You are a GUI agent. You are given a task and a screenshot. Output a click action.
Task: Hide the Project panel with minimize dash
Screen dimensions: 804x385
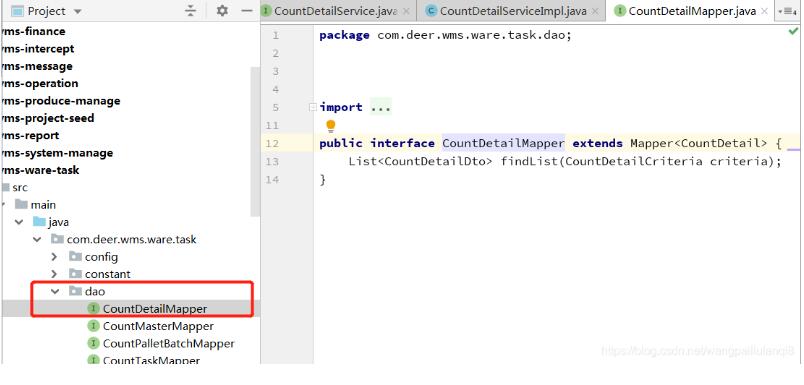pyautogui.click(x=247, y=11)
